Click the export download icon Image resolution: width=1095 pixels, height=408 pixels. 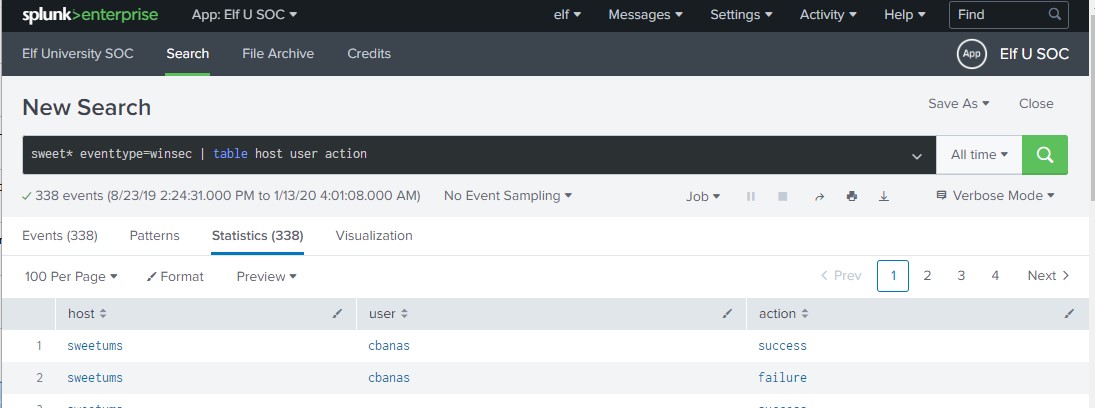pyautogui.click(x=884, y=196)
